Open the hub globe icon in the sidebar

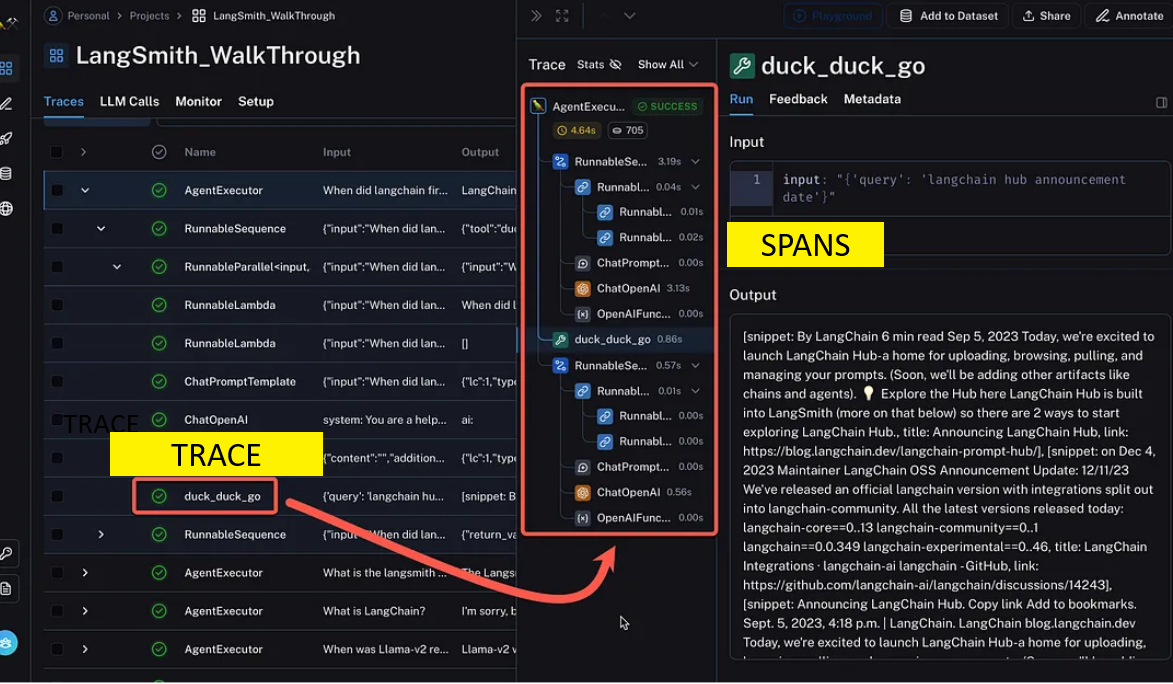point(7,209)
